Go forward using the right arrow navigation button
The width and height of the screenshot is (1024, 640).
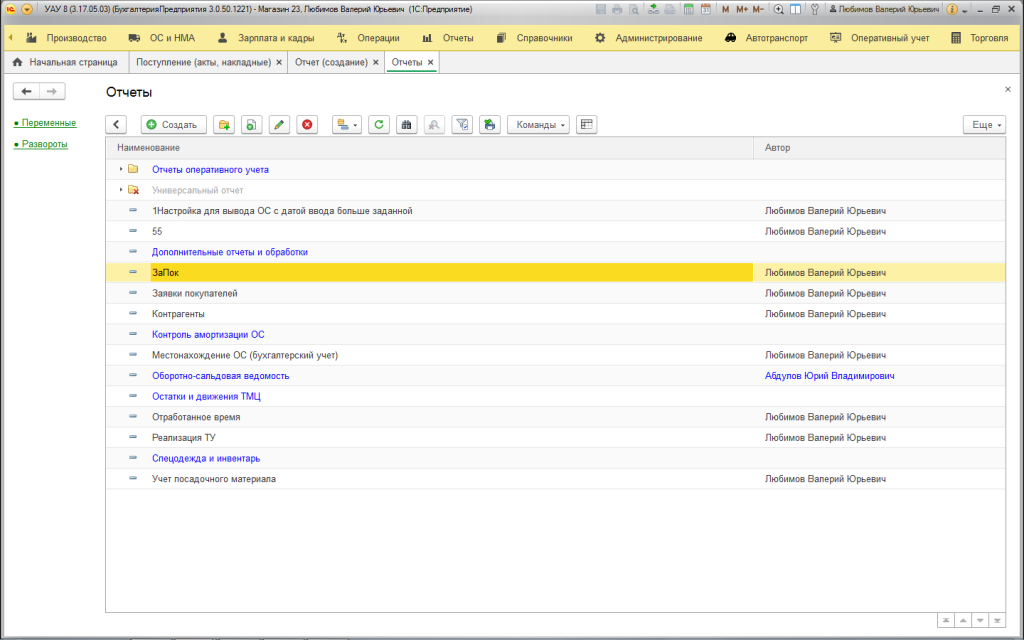pyautogui.click(x=52, y=91)
